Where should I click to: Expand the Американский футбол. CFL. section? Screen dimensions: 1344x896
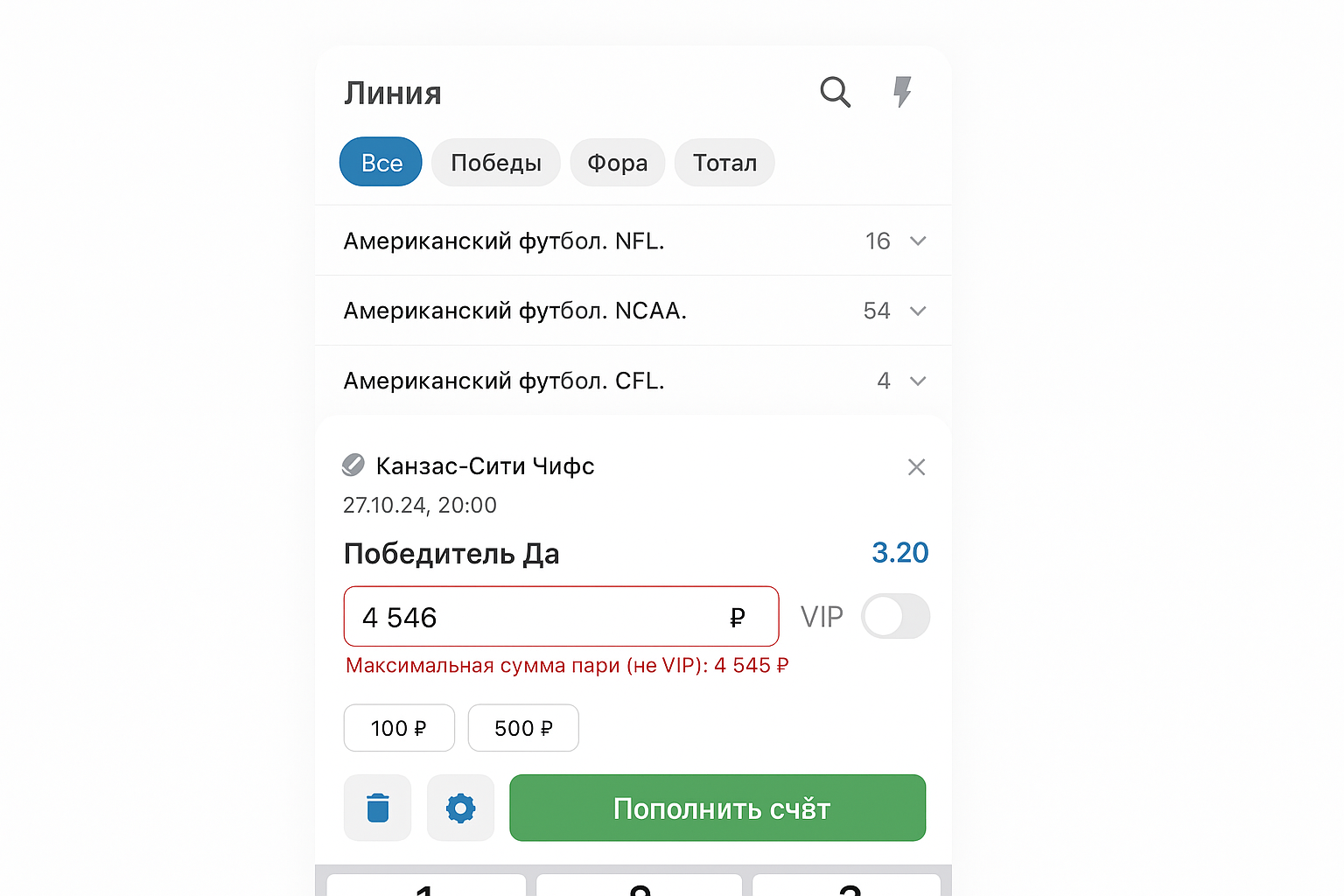pos(917,381)
